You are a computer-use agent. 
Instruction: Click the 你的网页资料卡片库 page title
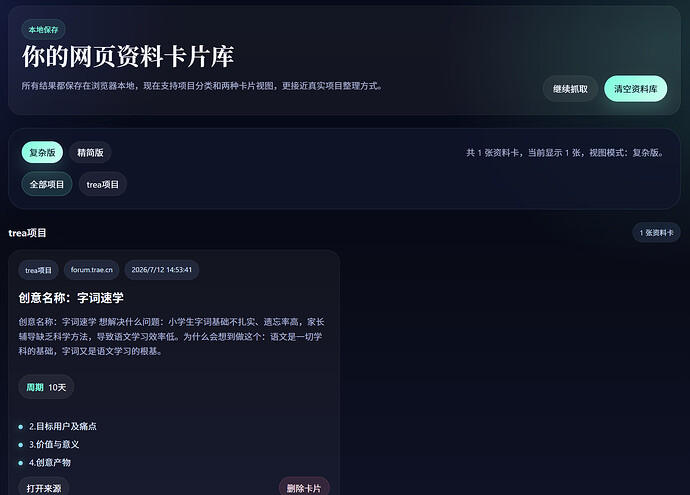pos(128,57)
